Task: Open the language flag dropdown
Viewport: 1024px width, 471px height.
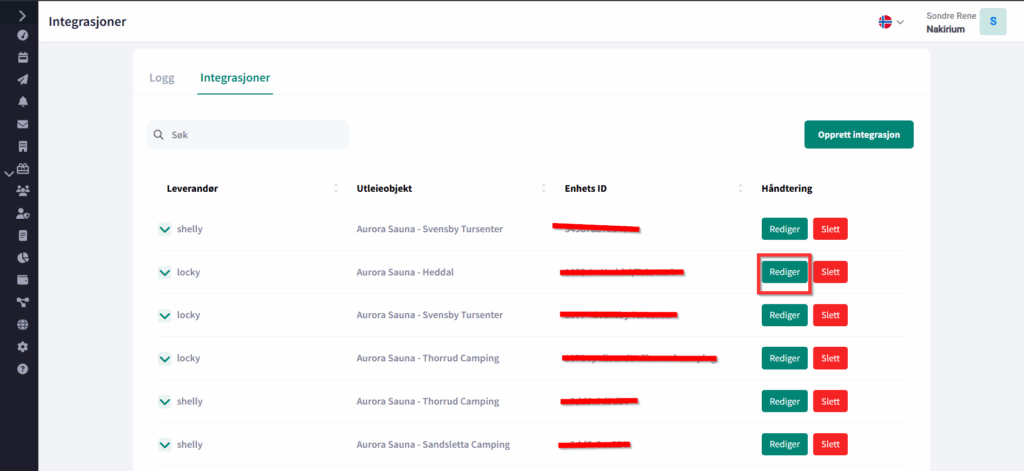Action: coord(890,22)
